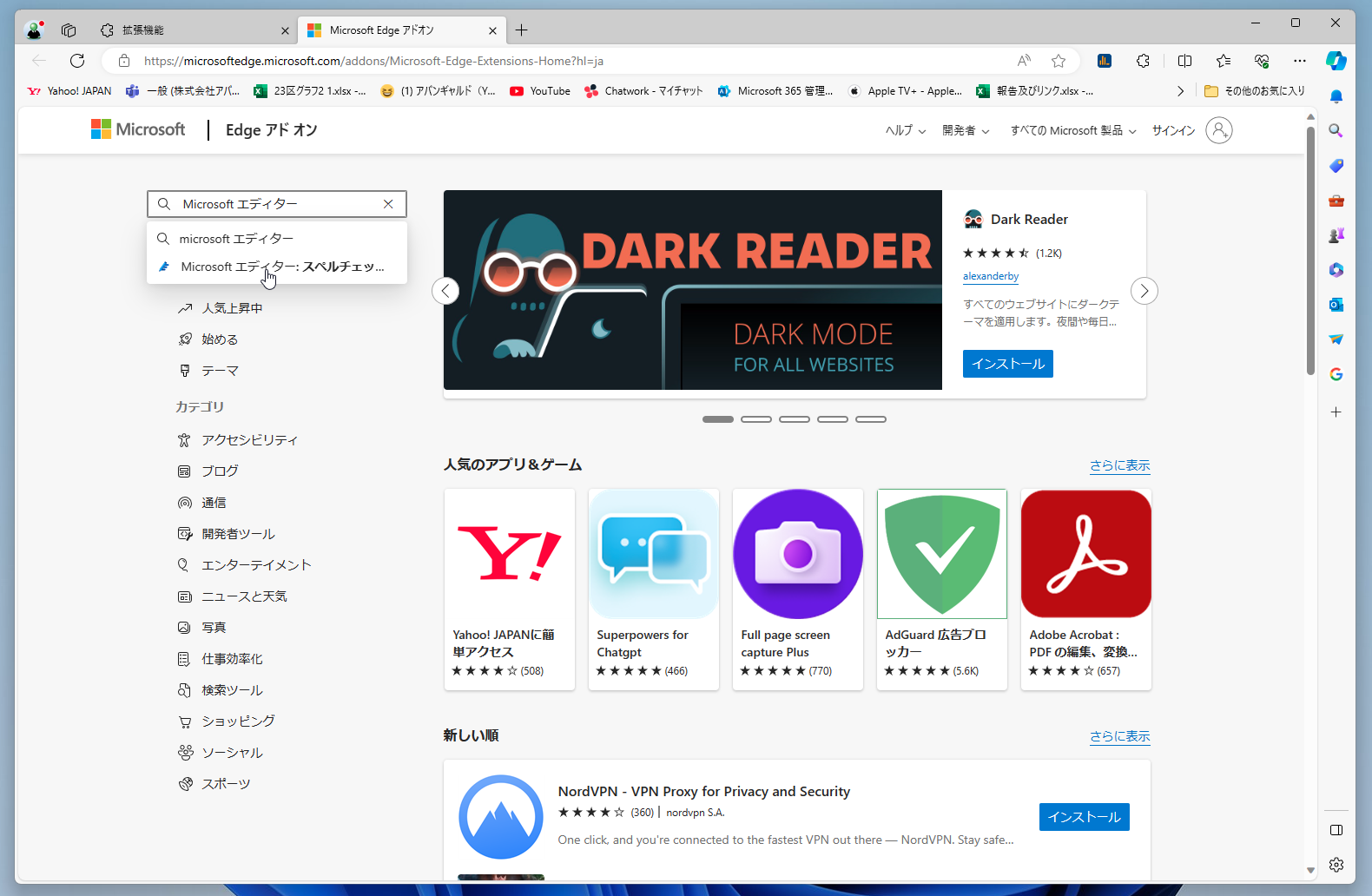Open その他のお気に入り folder

pyautogui.click(x=1254, y=91)
